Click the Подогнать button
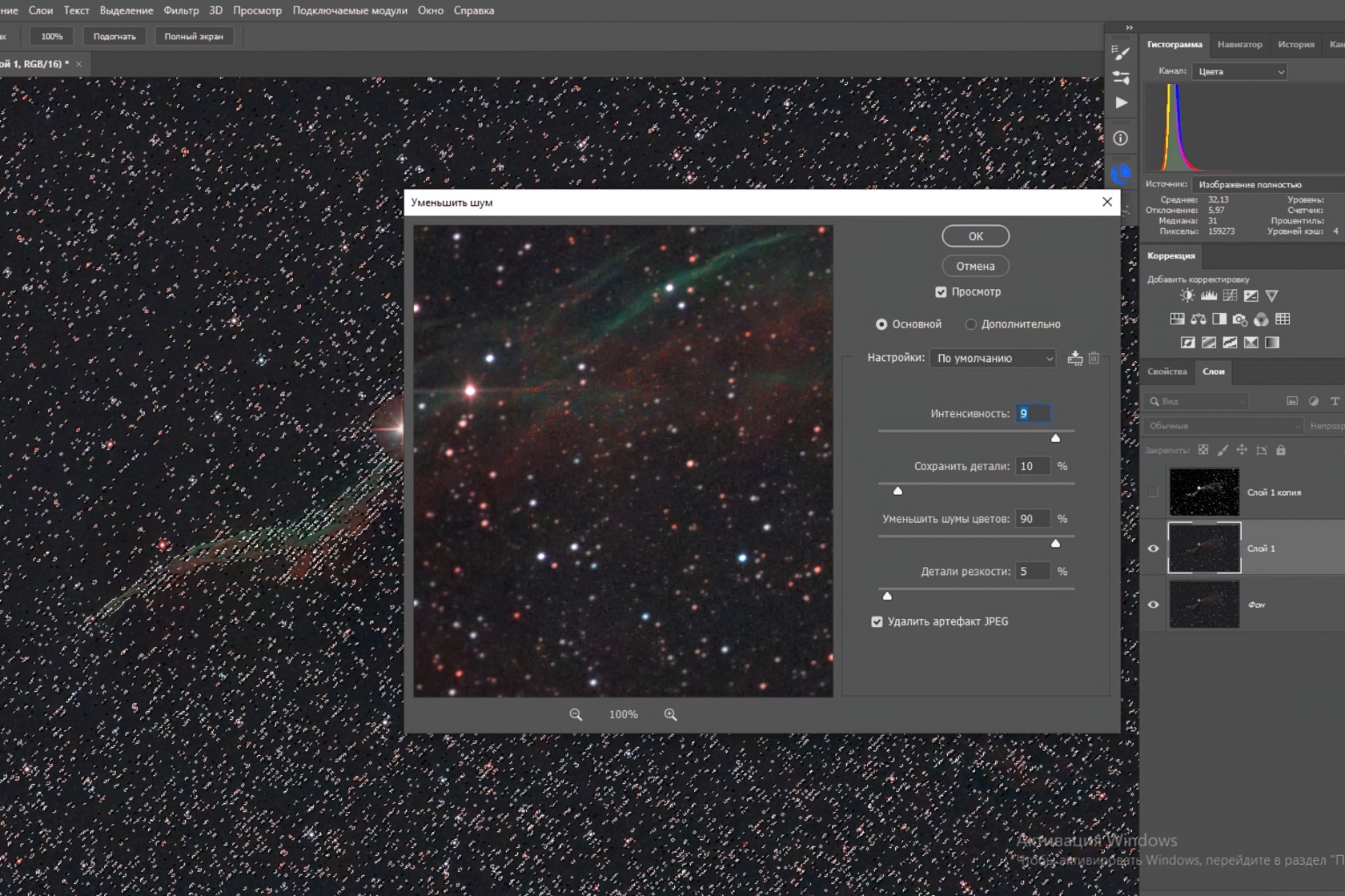The height and width of the screenshot is (896, 1345). tap(114, 36)
